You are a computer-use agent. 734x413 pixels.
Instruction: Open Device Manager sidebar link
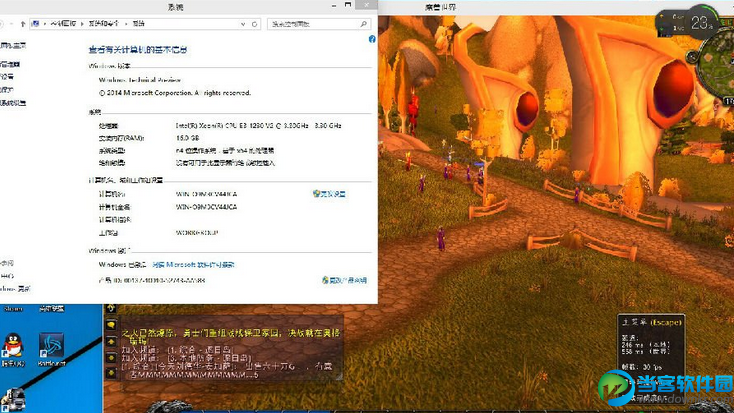pyautogui.click(x=10, y=64)
